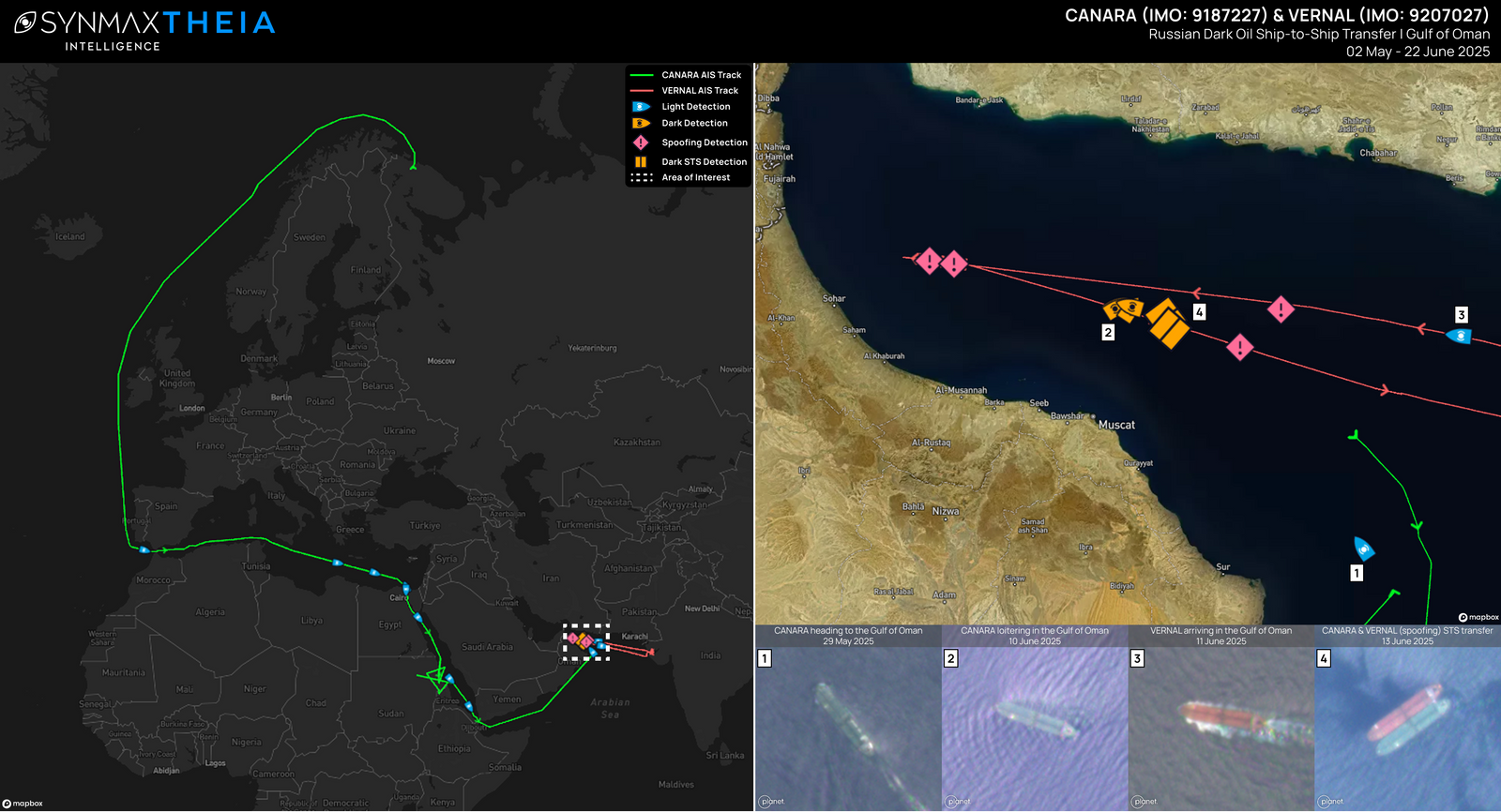Screen dimensions: 1501x812
Task: Click the Dark Detection legend icon
Action: pos(641,124)
